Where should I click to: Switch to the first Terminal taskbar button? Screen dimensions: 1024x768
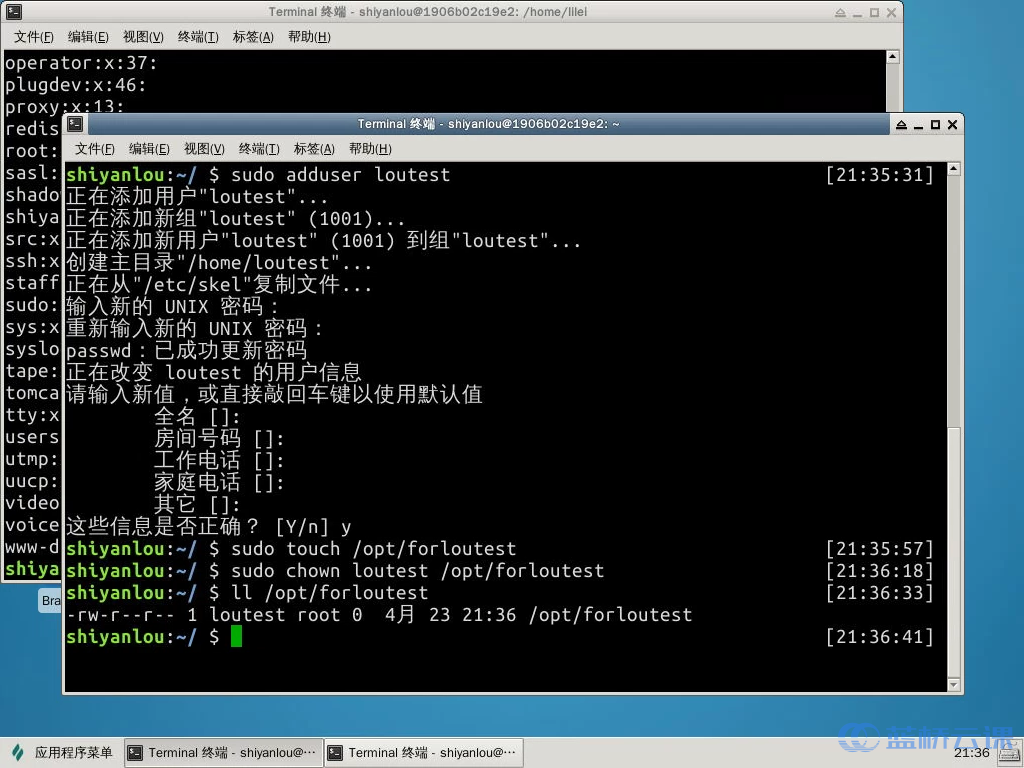pyautogui.click(x=223, y=753)
